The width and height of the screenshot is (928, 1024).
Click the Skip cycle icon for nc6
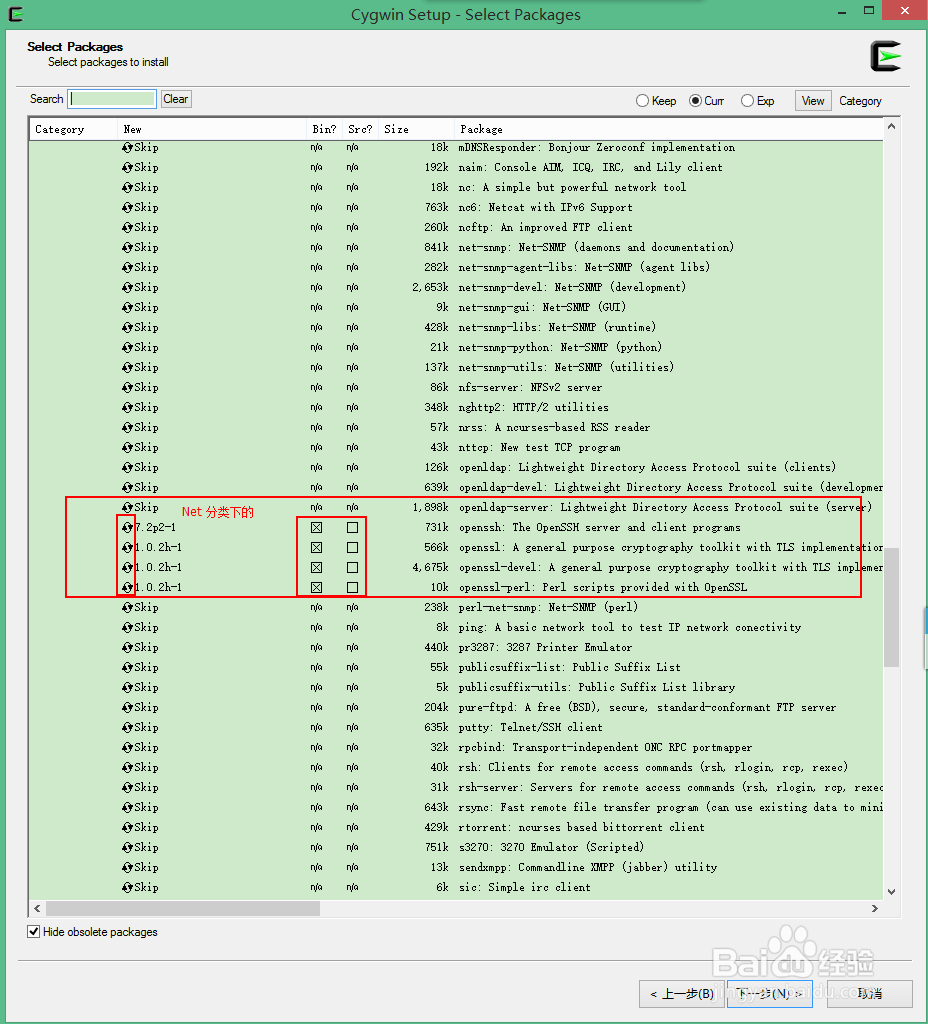coord(127,207)
